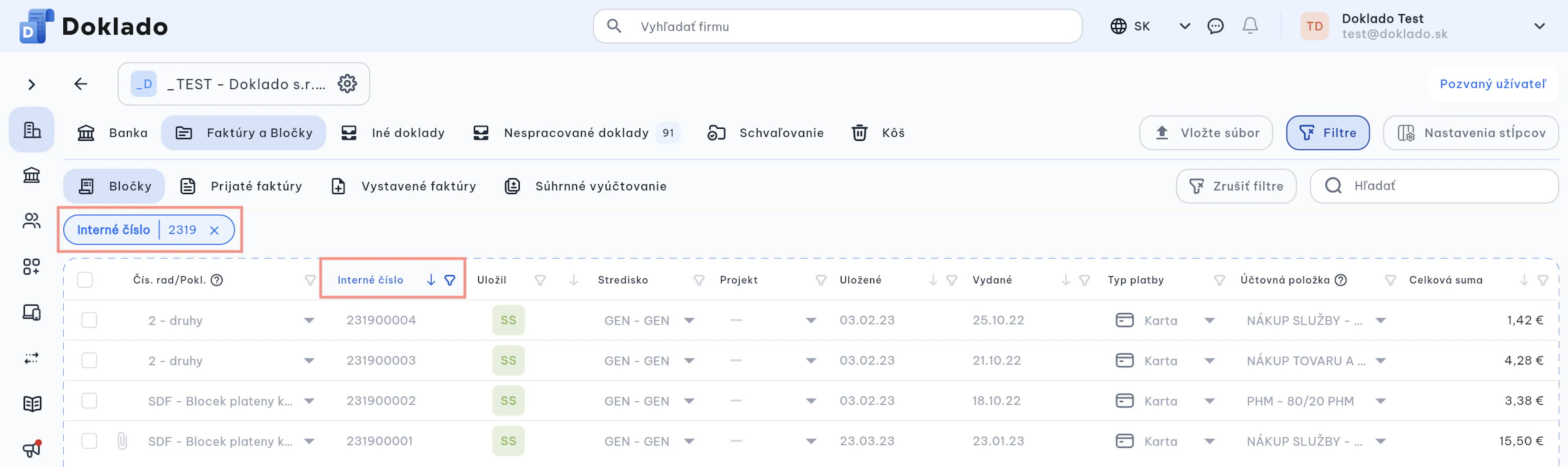Viewport: 1568px width, 467px height.
Task: Open Nespracované doklady tab
Action: click(x=577, y=133)
